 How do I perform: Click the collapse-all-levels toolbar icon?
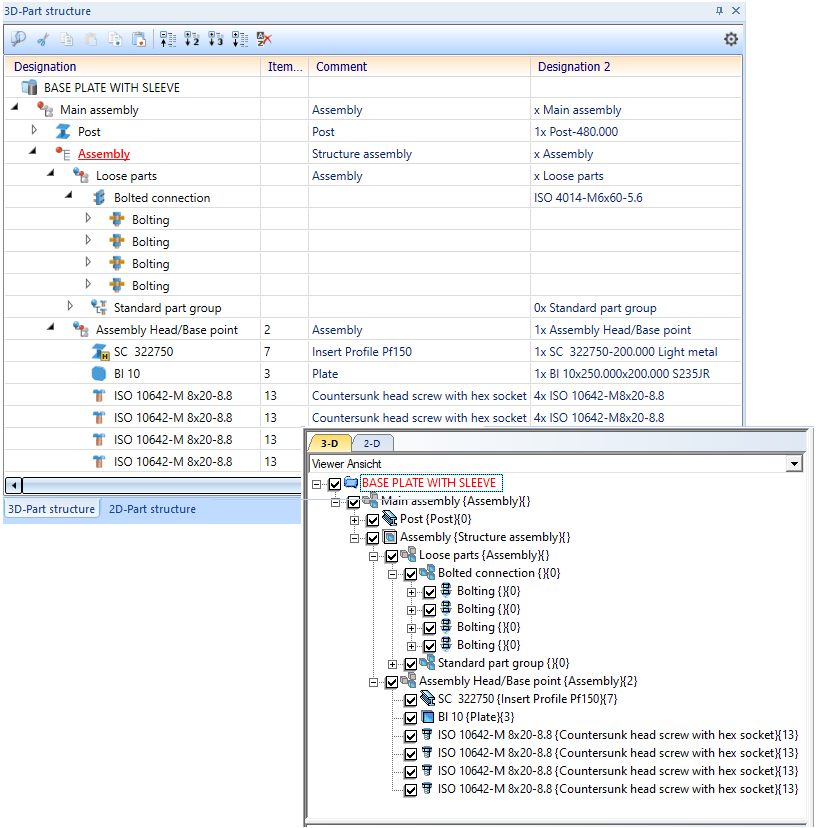point(167,40)
